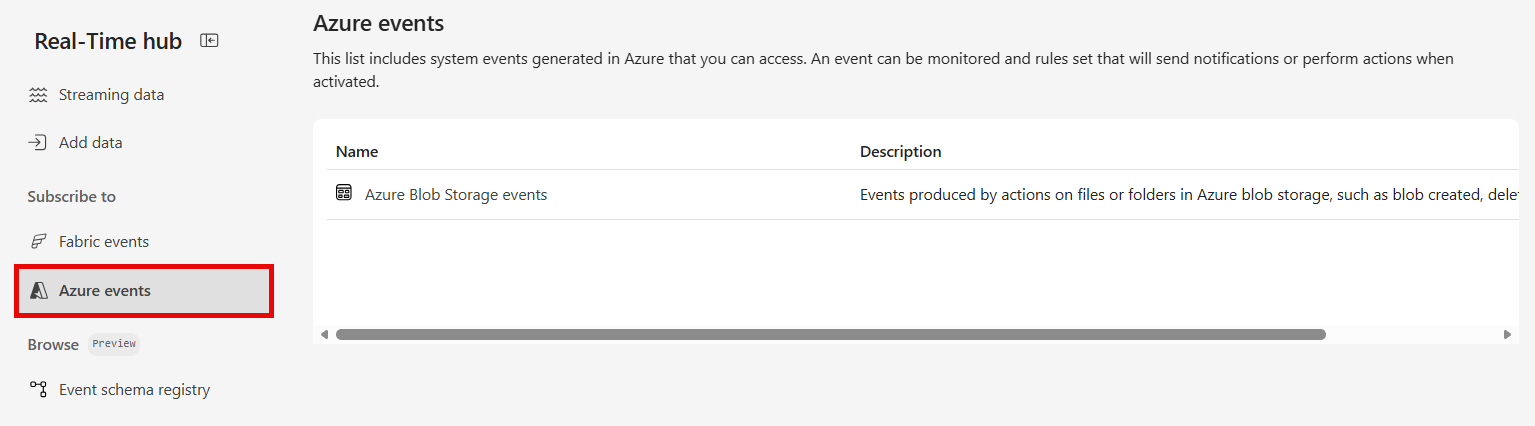Click the Event schema registry icon
This screenshot has height=426, width=1535.
(x=39, y=389)
